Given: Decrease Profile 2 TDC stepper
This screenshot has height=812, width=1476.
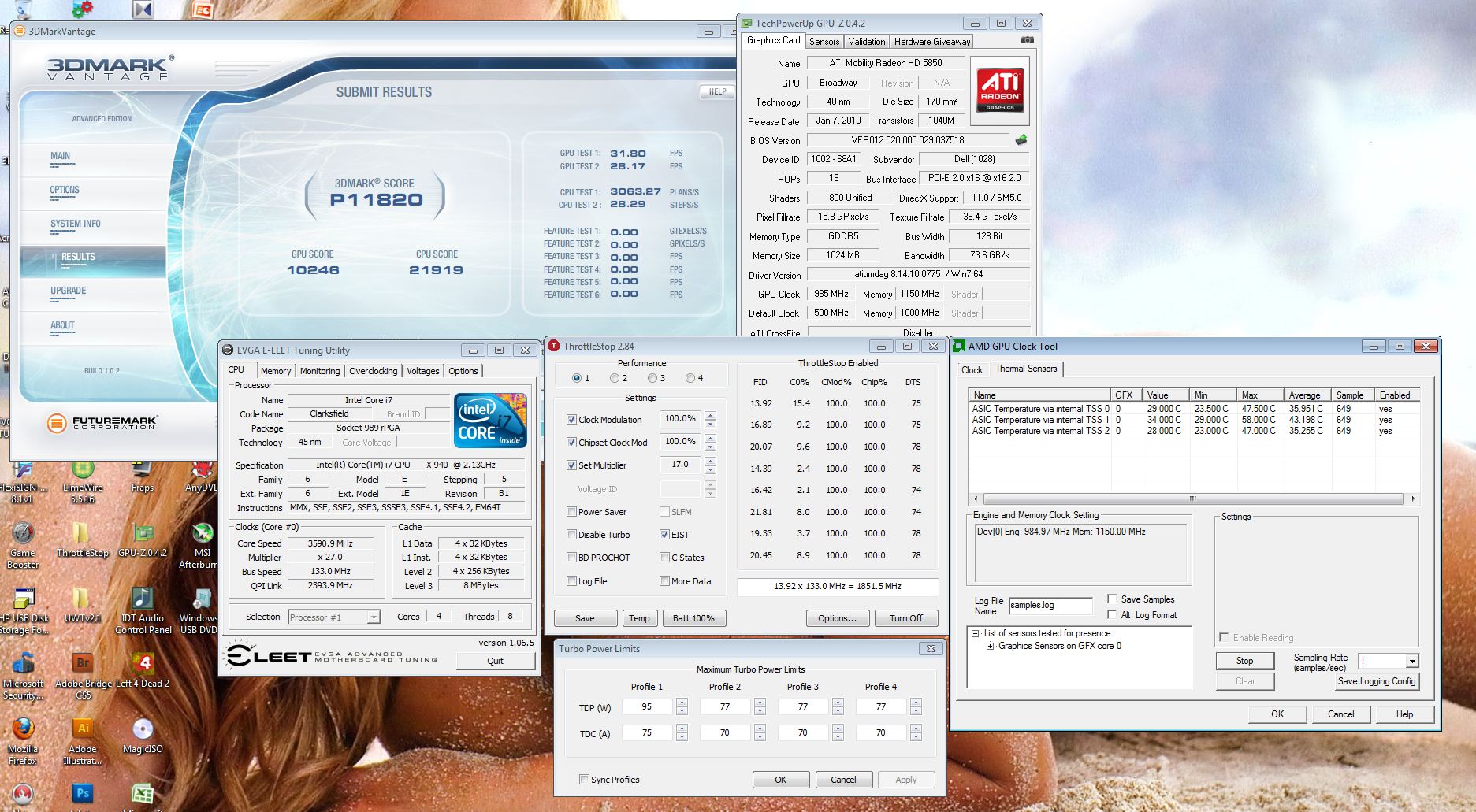Looking at the screenshot, I should tap(760, 737).
